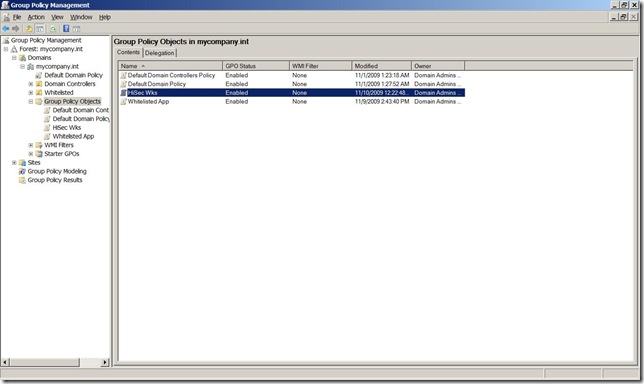Sort by the Owner column header
Viewport: 644px width, 384px height.
click(438, 66)
